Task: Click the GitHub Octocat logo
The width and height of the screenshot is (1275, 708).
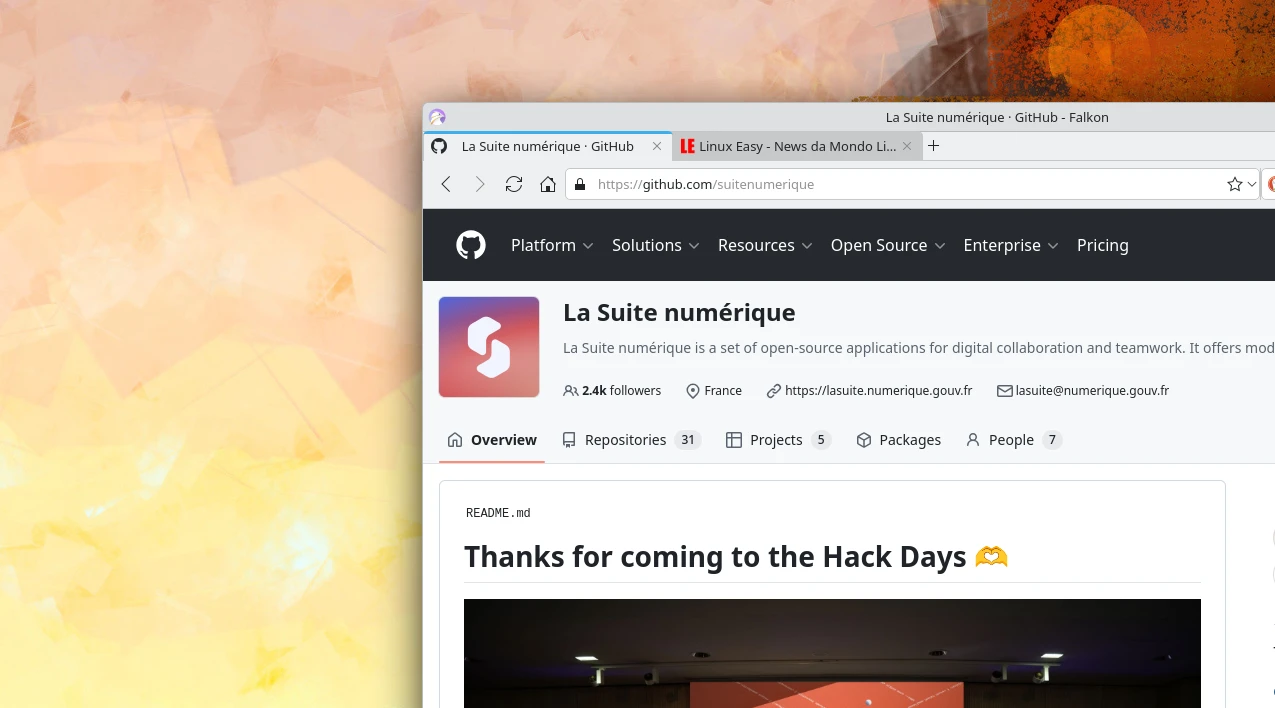Action: coord(471,245)
